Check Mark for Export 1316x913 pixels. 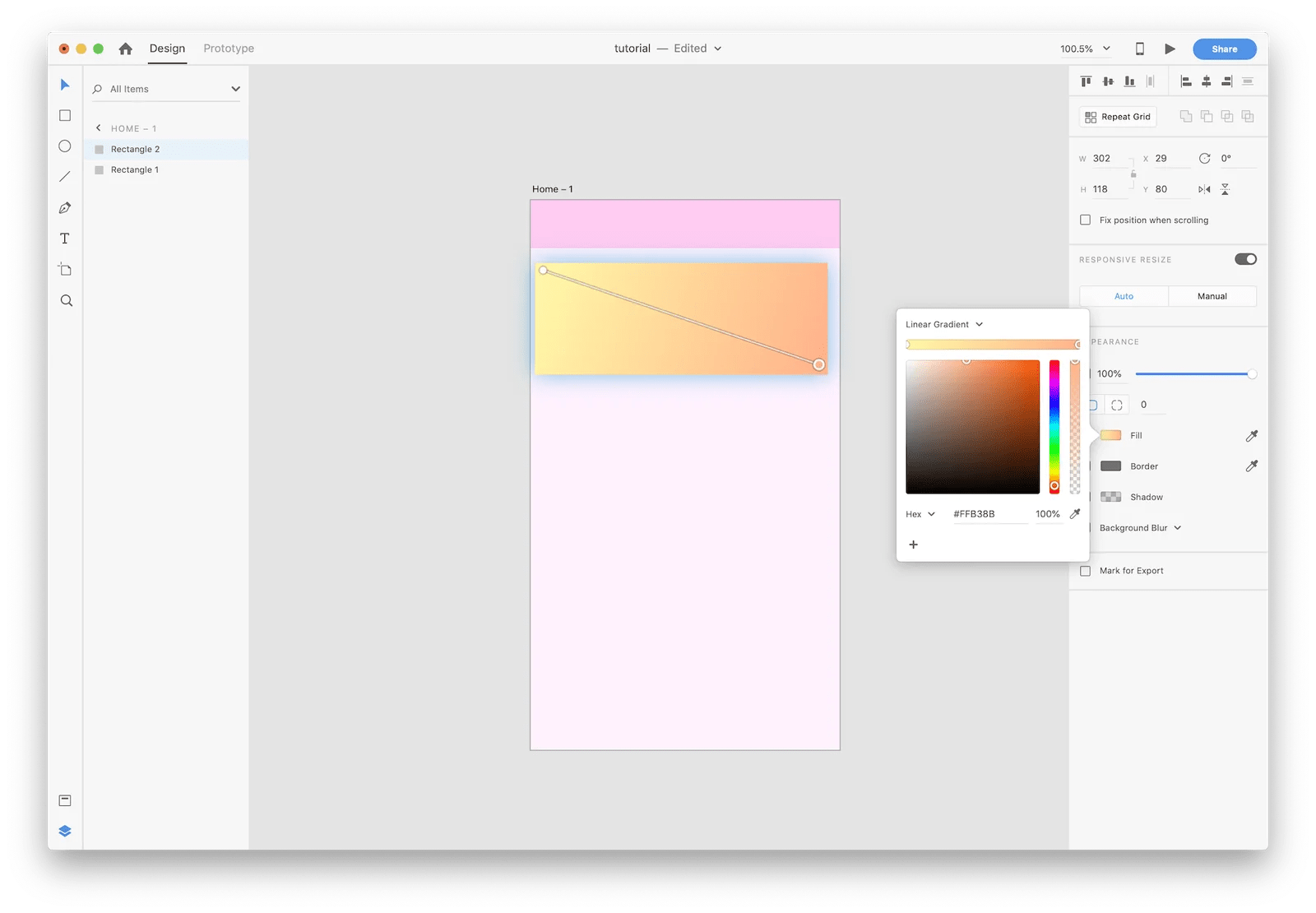[x=1086, y=571]
